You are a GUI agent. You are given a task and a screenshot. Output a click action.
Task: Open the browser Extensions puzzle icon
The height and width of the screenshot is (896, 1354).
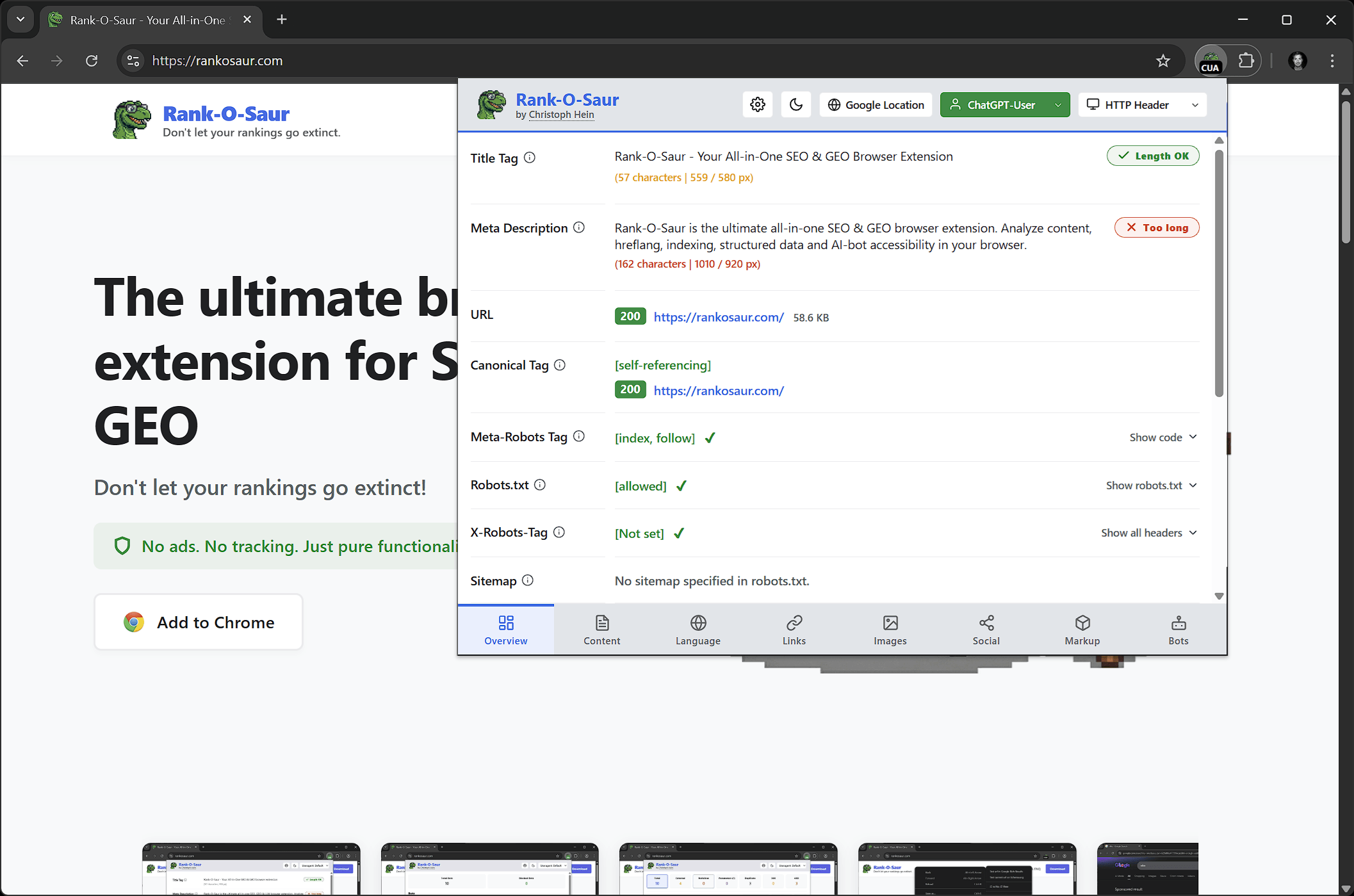[1246, 61]
